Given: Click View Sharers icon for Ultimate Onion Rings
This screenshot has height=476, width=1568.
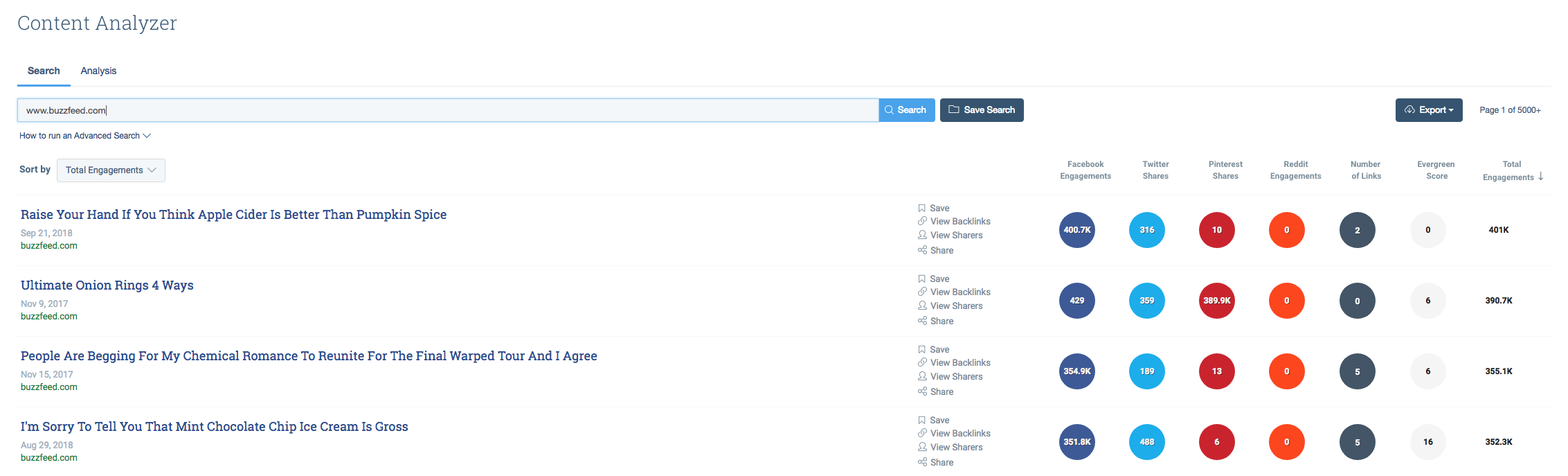Looking at the screenshot, I should [922, 306].
